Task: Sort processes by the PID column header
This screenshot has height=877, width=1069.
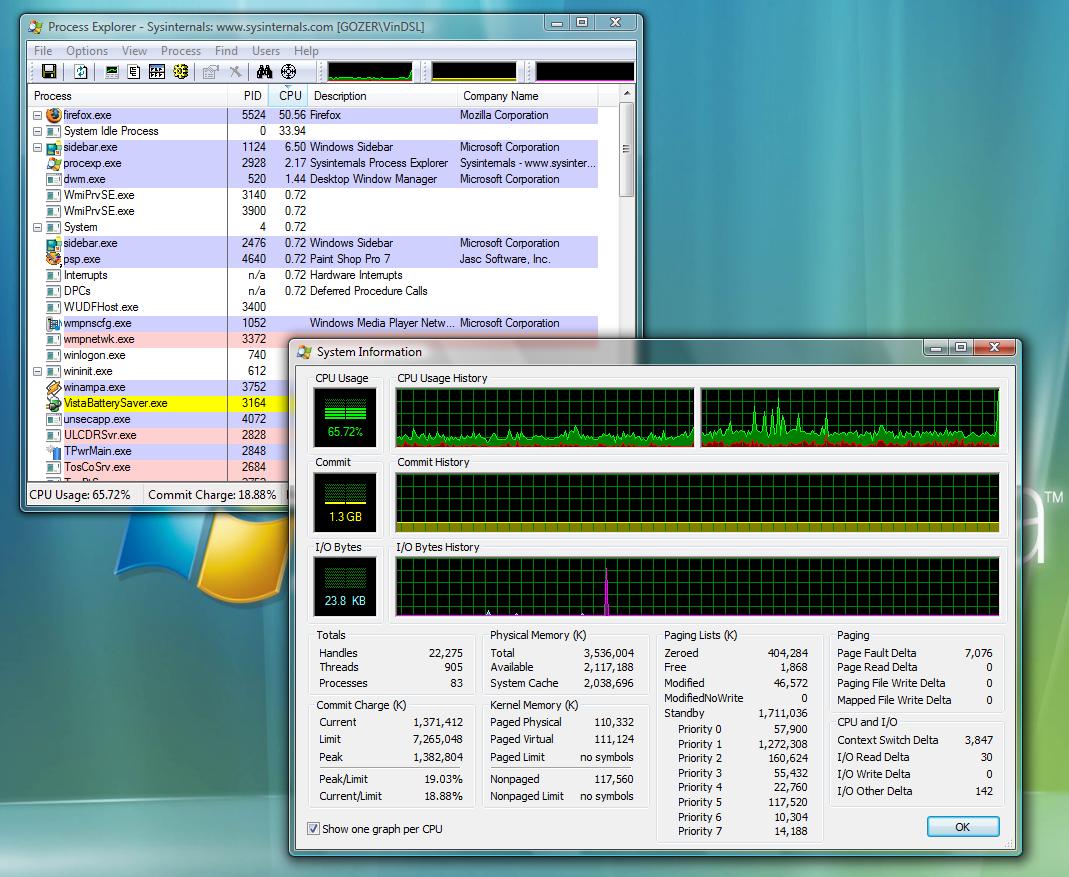Action: click(x=252, y=96)
